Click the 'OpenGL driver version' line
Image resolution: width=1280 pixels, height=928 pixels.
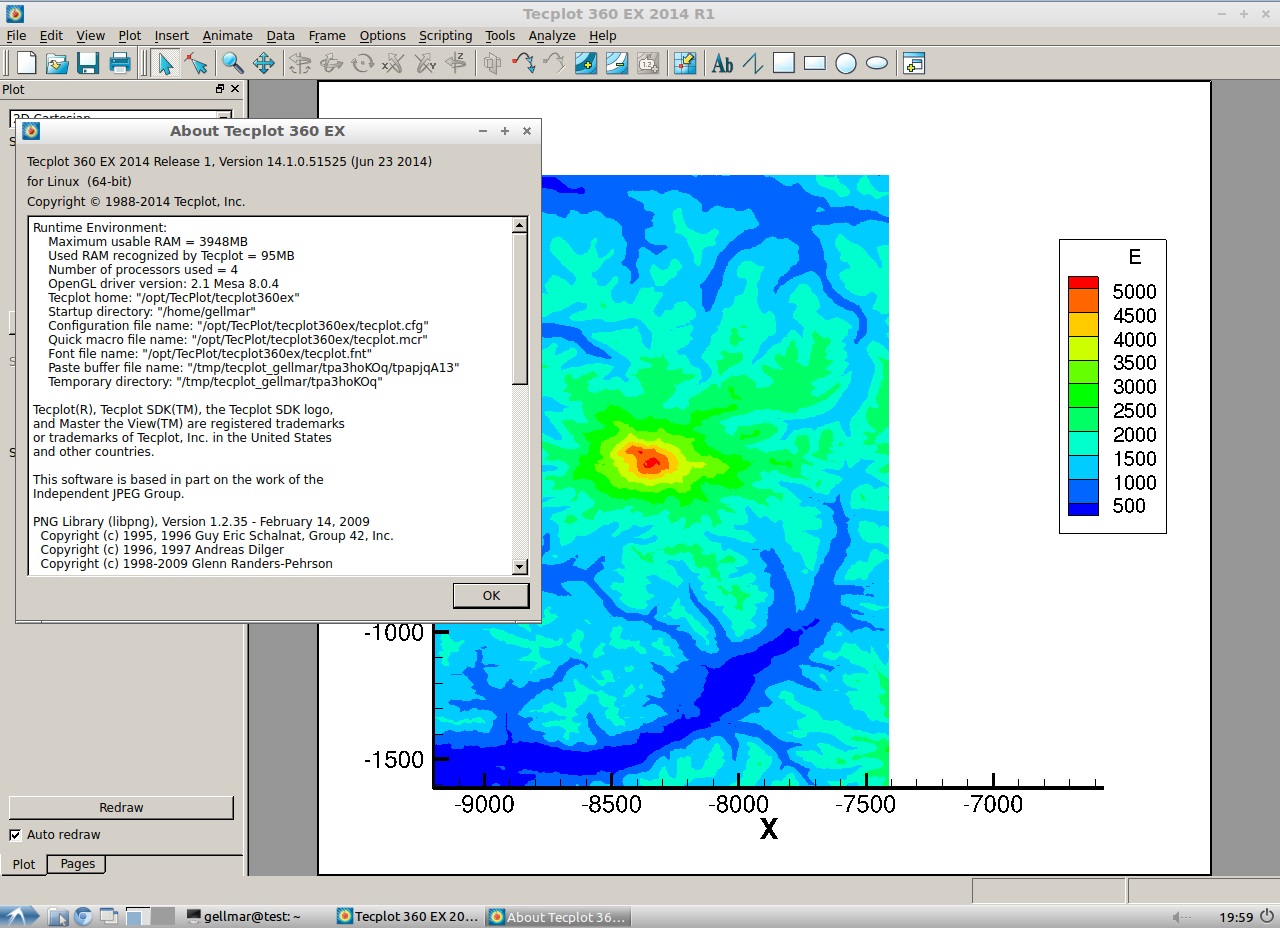(x=163, y=284)
